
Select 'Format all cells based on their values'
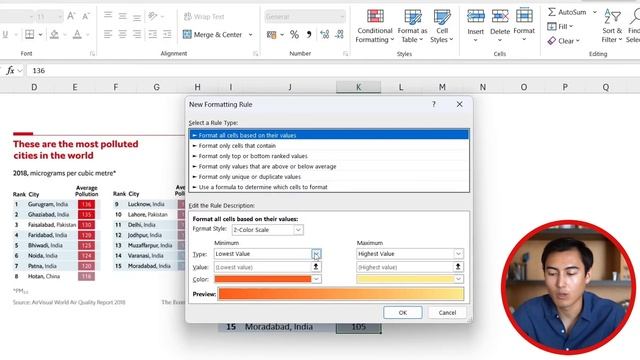(329, 135)
